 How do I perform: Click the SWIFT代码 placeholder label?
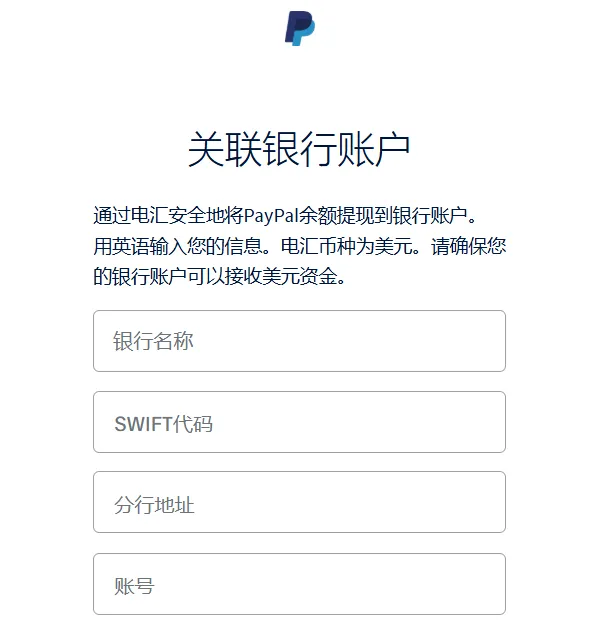pyautogui.click(x=164, y=424)
